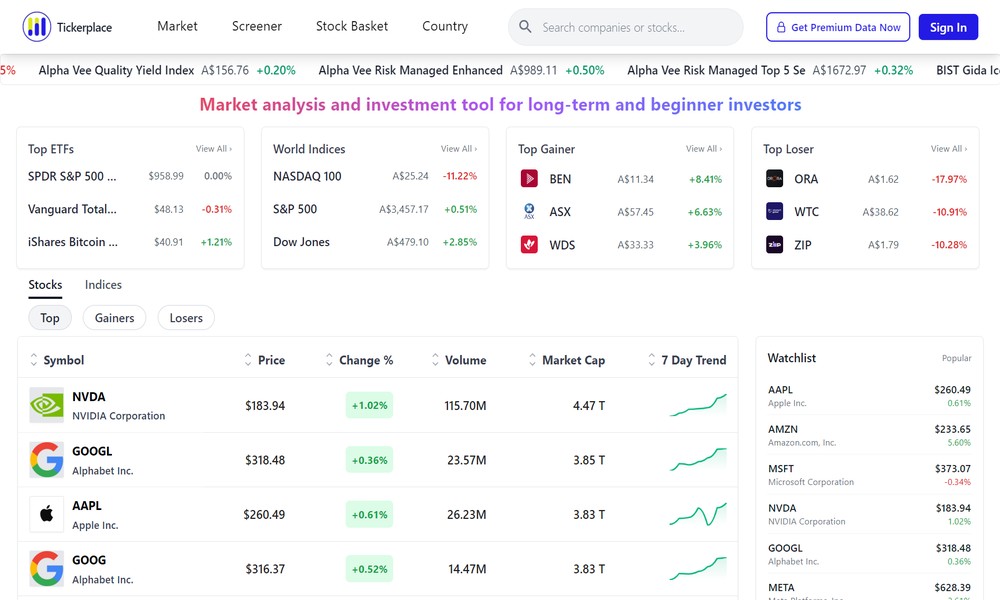Click the NVIDIA logo in stocks table

[x=46, y=405]
